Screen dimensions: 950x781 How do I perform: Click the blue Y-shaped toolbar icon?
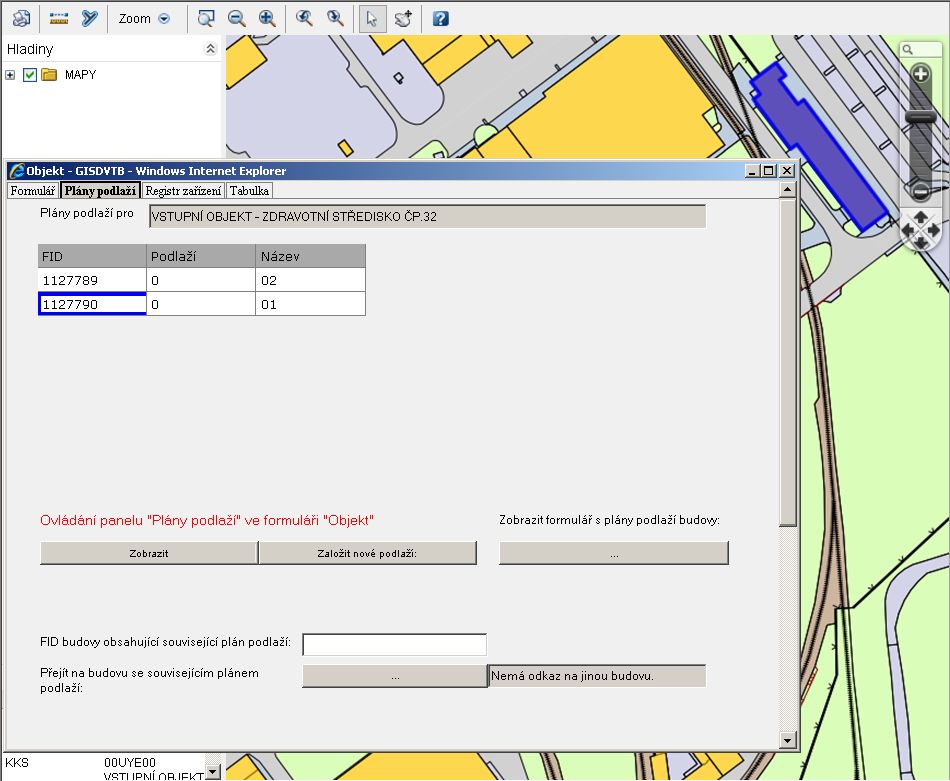coord(90,19)
